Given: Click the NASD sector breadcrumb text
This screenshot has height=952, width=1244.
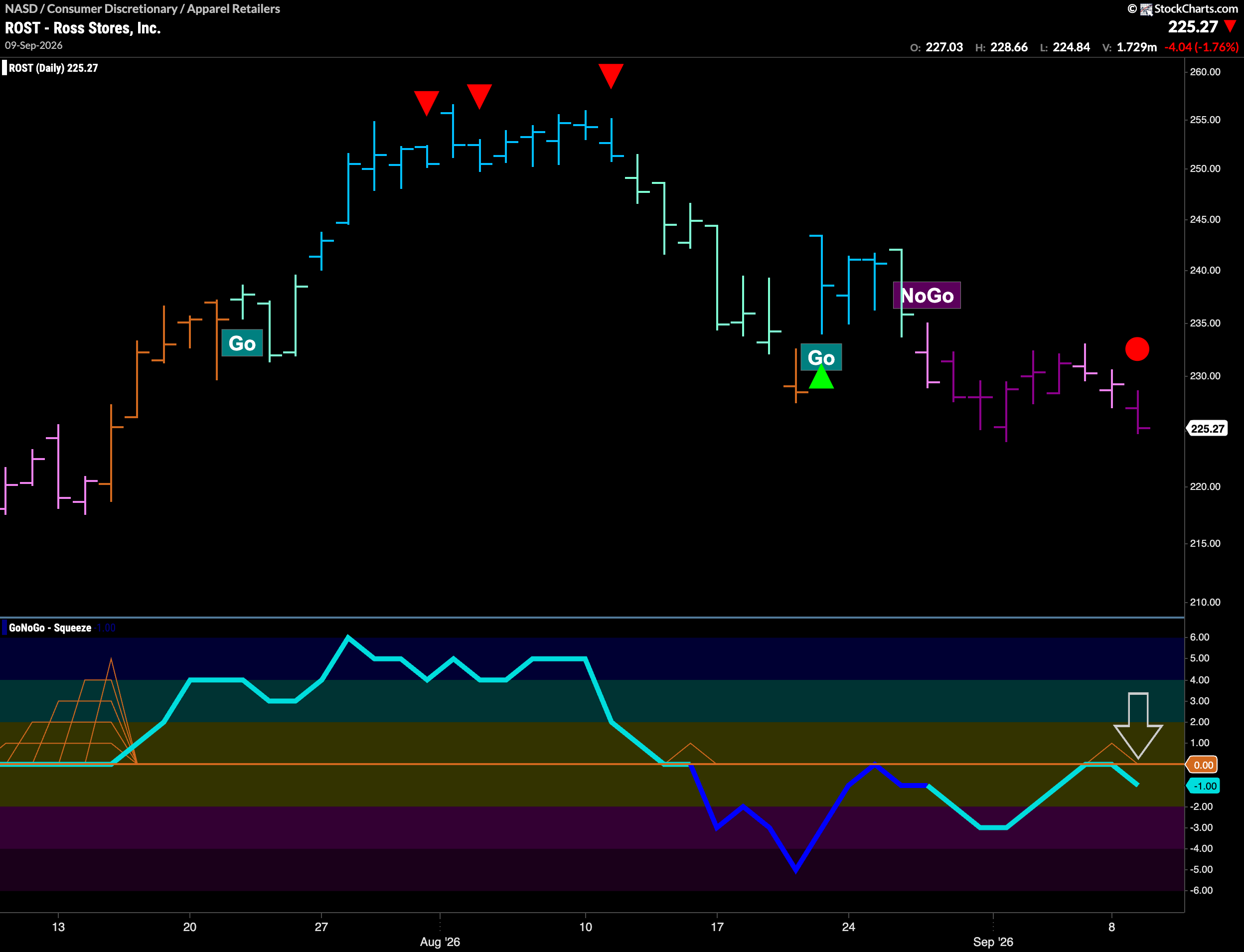Looking at the screenshot, I should (142, 9).
